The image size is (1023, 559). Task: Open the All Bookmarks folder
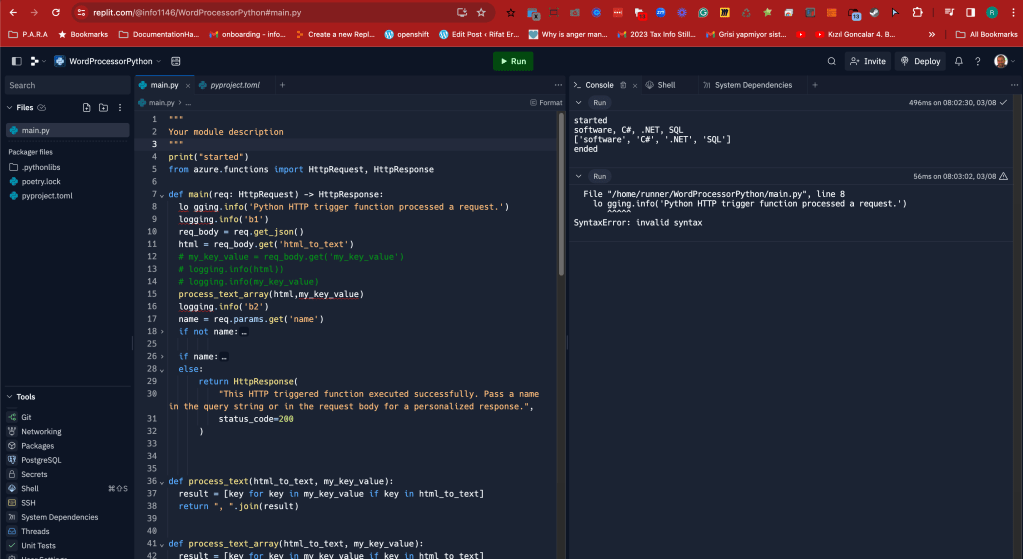(x=986, y=34)
